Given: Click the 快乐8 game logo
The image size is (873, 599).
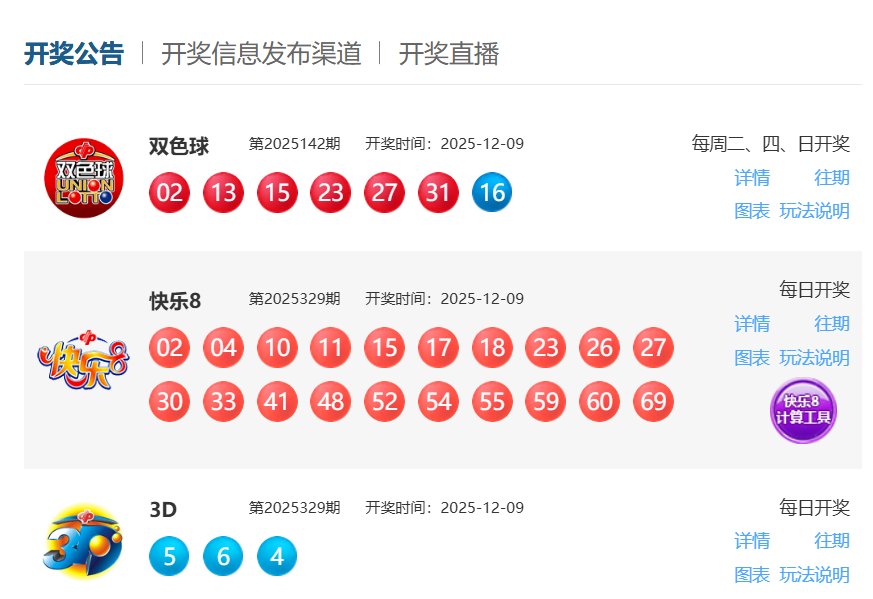Looking at the screenshot, I should 84,360.
